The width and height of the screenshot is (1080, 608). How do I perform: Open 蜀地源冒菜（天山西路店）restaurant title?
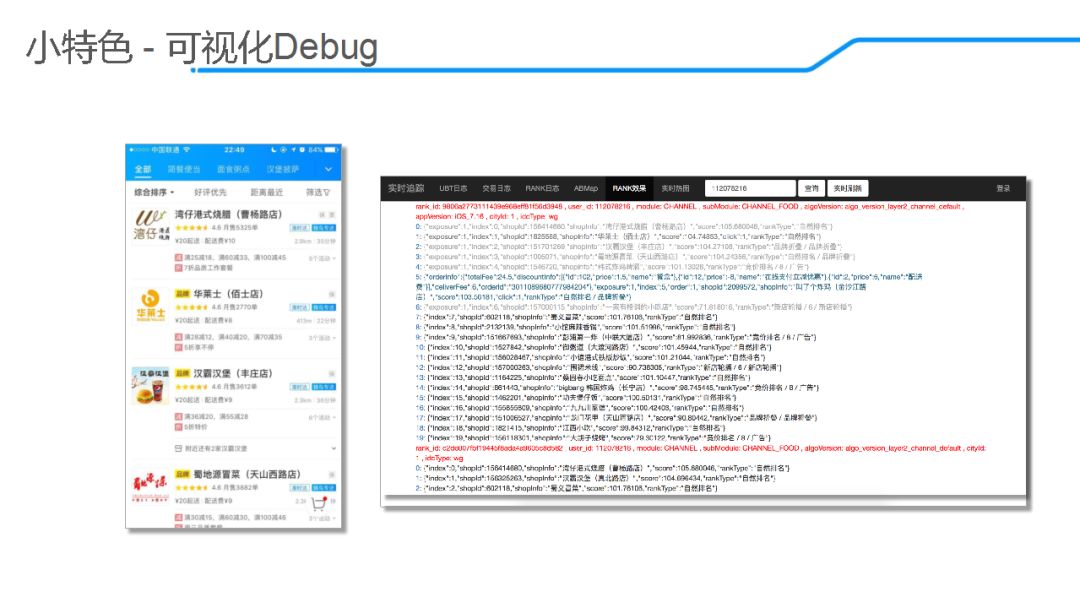[x=247, y=474]
